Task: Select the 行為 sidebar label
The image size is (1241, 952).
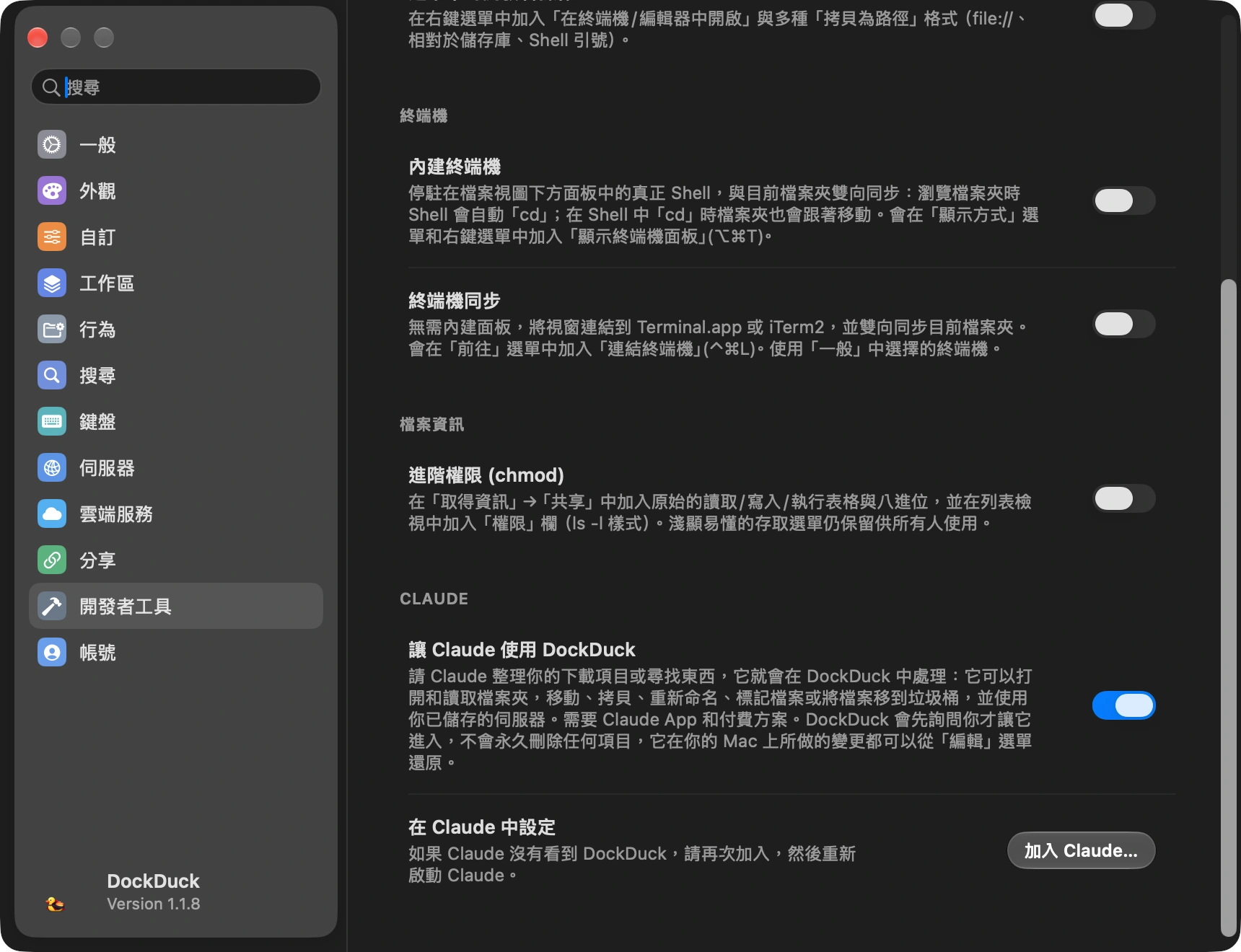Action: pyautogui.click(x=97, y=330)
